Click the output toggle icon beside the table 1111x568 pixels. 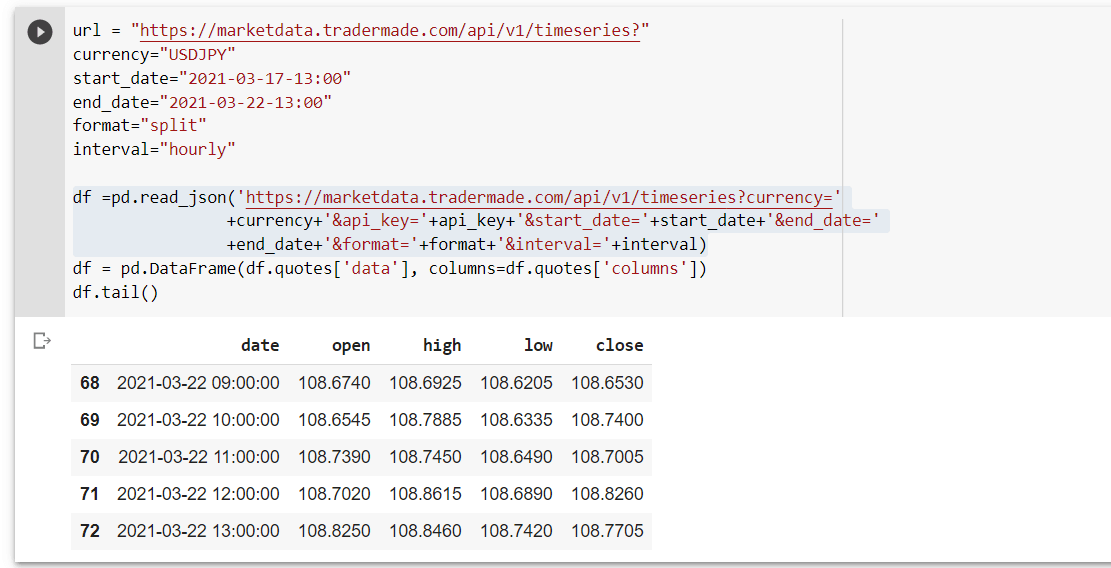(42, 342)
